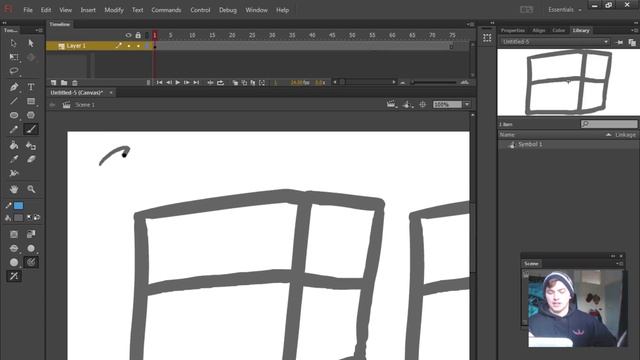Toggle Loop playback button
Viewport: 640px width, 360px height.
220,82
